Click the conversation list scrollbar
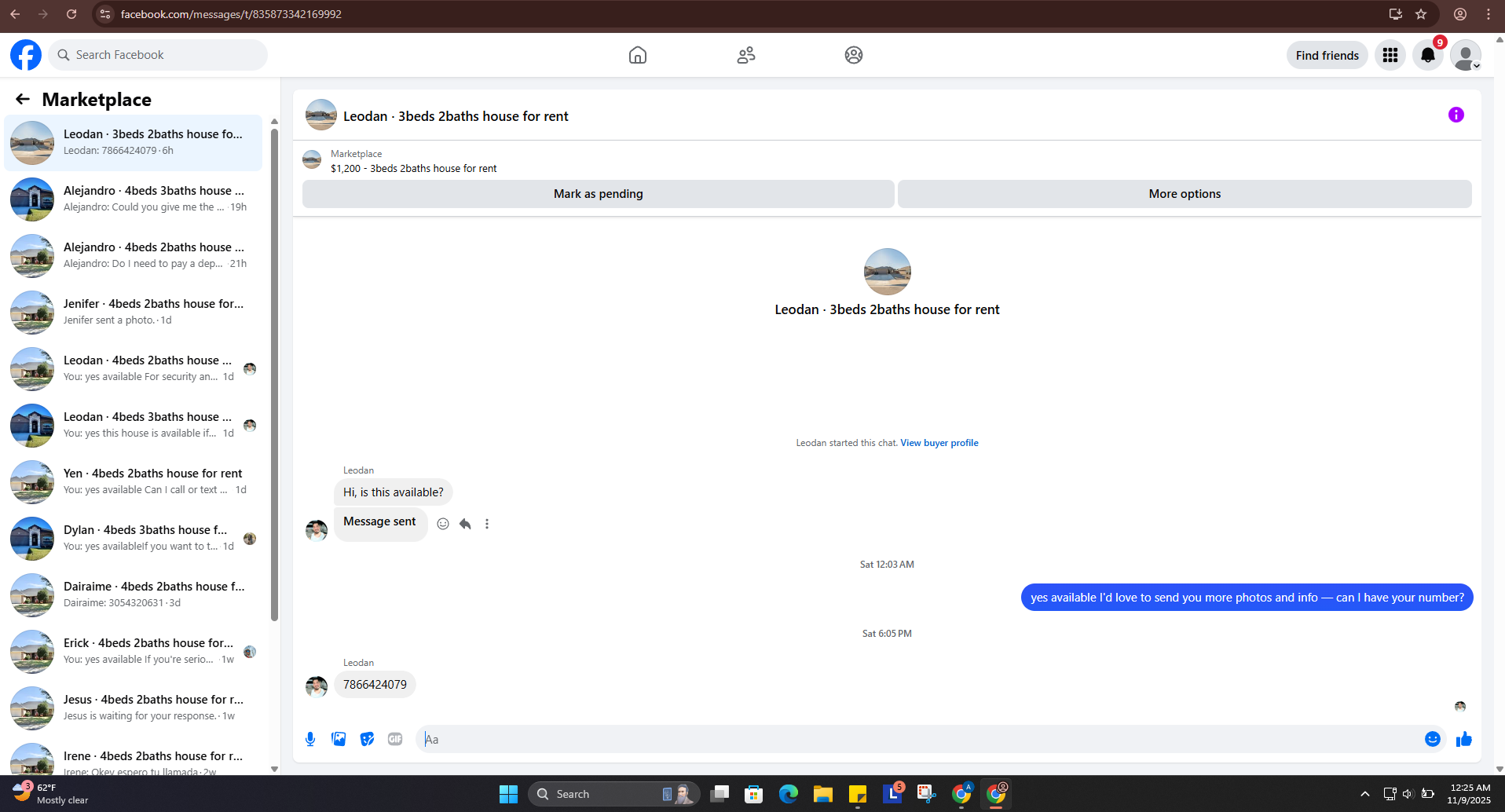Image resolution: width=1505 pixels, height=812 pixels. pos(274,374)
